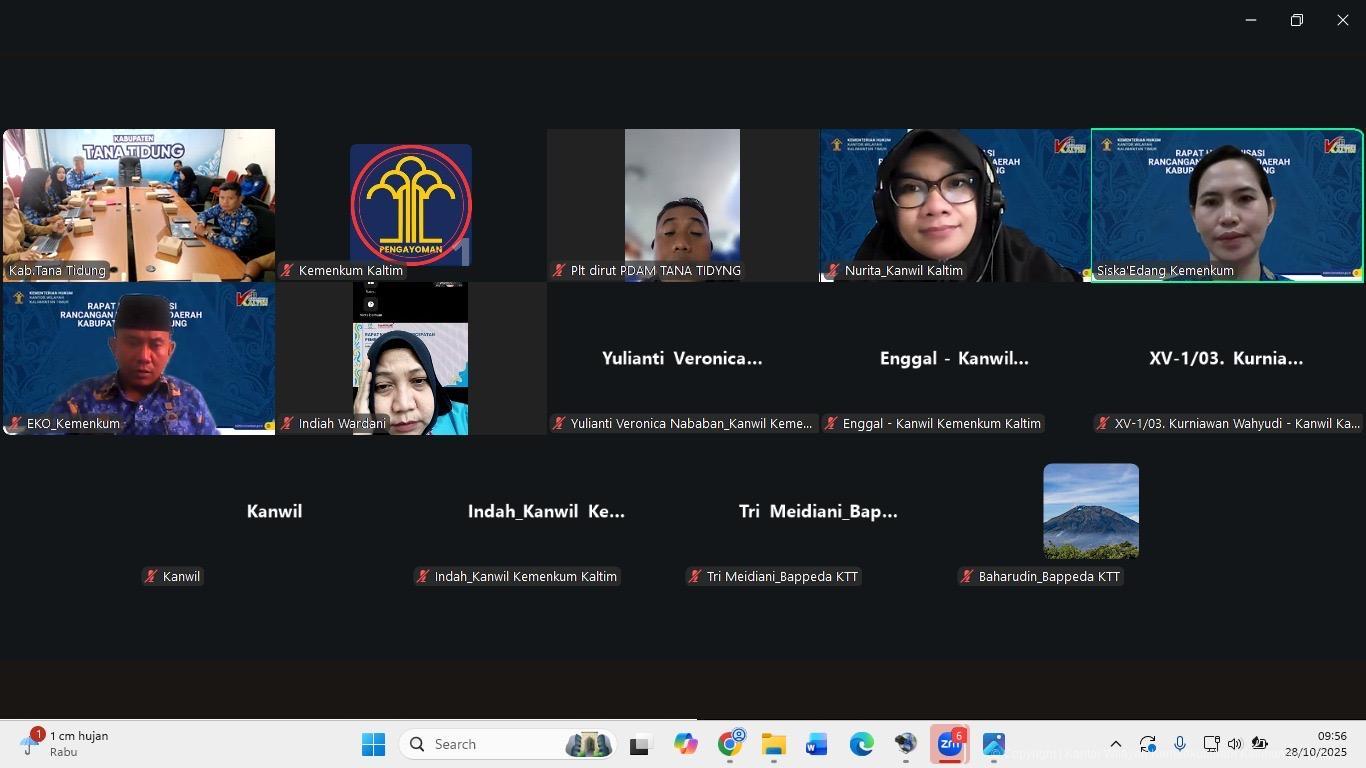Open the weather widget showing 1 cm hujan
The width and height of the screenshot is (1366, 768).
[65, 744]
